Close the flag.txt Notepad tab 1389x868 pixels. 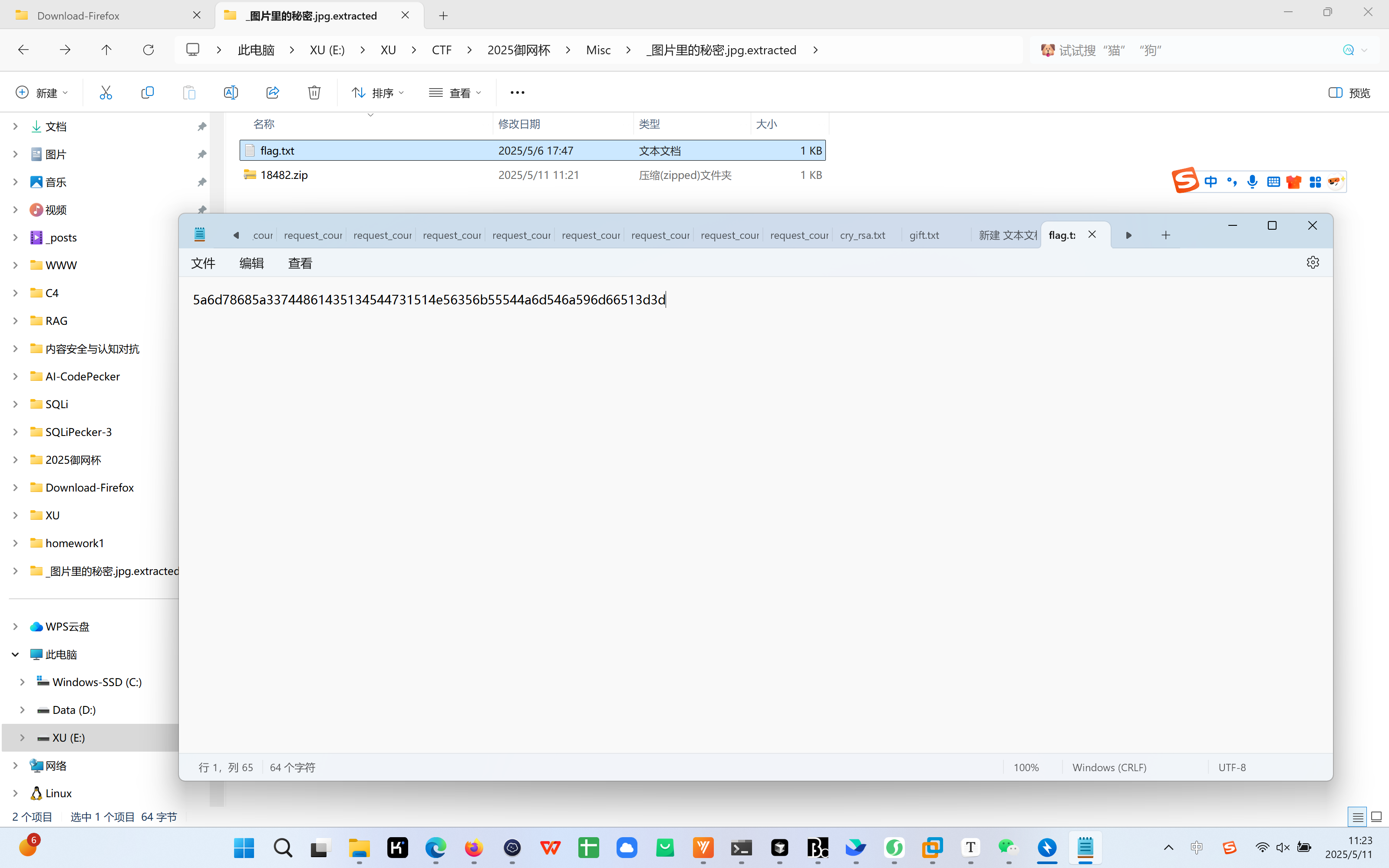(1092, 234)
